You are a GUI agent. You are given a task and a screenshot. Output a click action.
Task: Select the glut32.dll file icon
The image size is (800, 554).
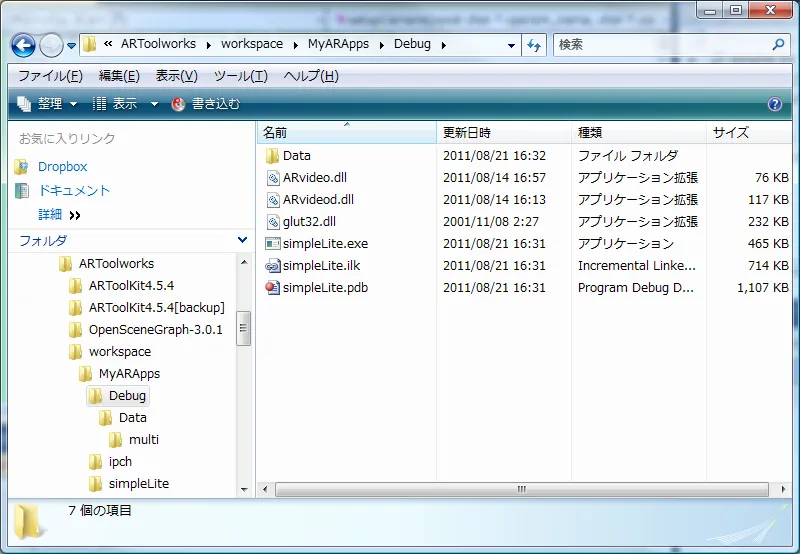(273, 221)
